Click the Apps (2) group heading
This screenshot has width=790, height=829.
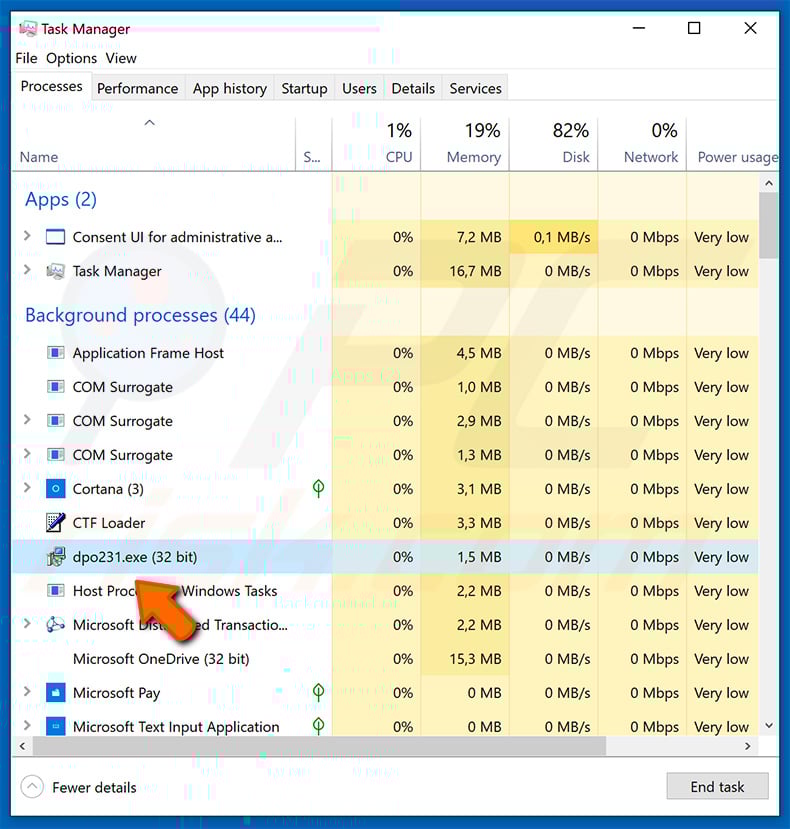61,200
